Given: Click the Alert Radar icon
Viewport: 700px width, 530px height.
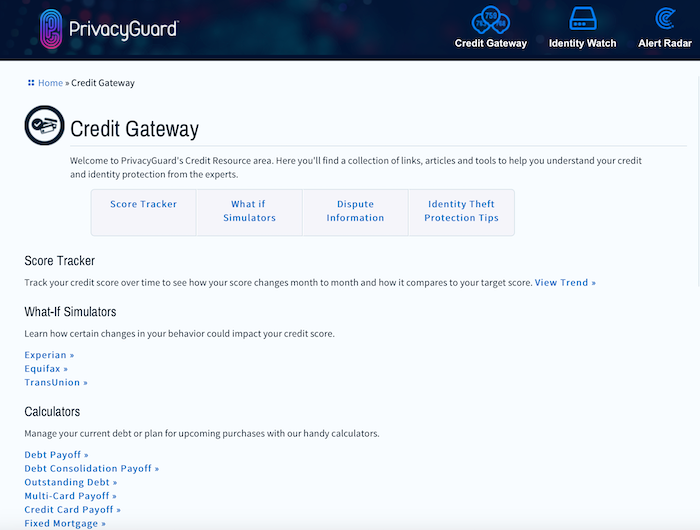Looking at the screenshot, I should [665, 19].
